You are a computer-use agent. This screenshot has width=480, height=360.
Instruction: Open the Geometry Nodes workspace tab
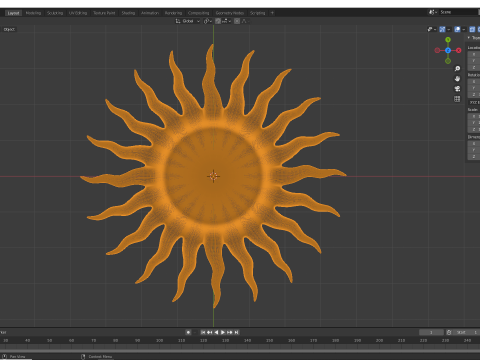230,13
